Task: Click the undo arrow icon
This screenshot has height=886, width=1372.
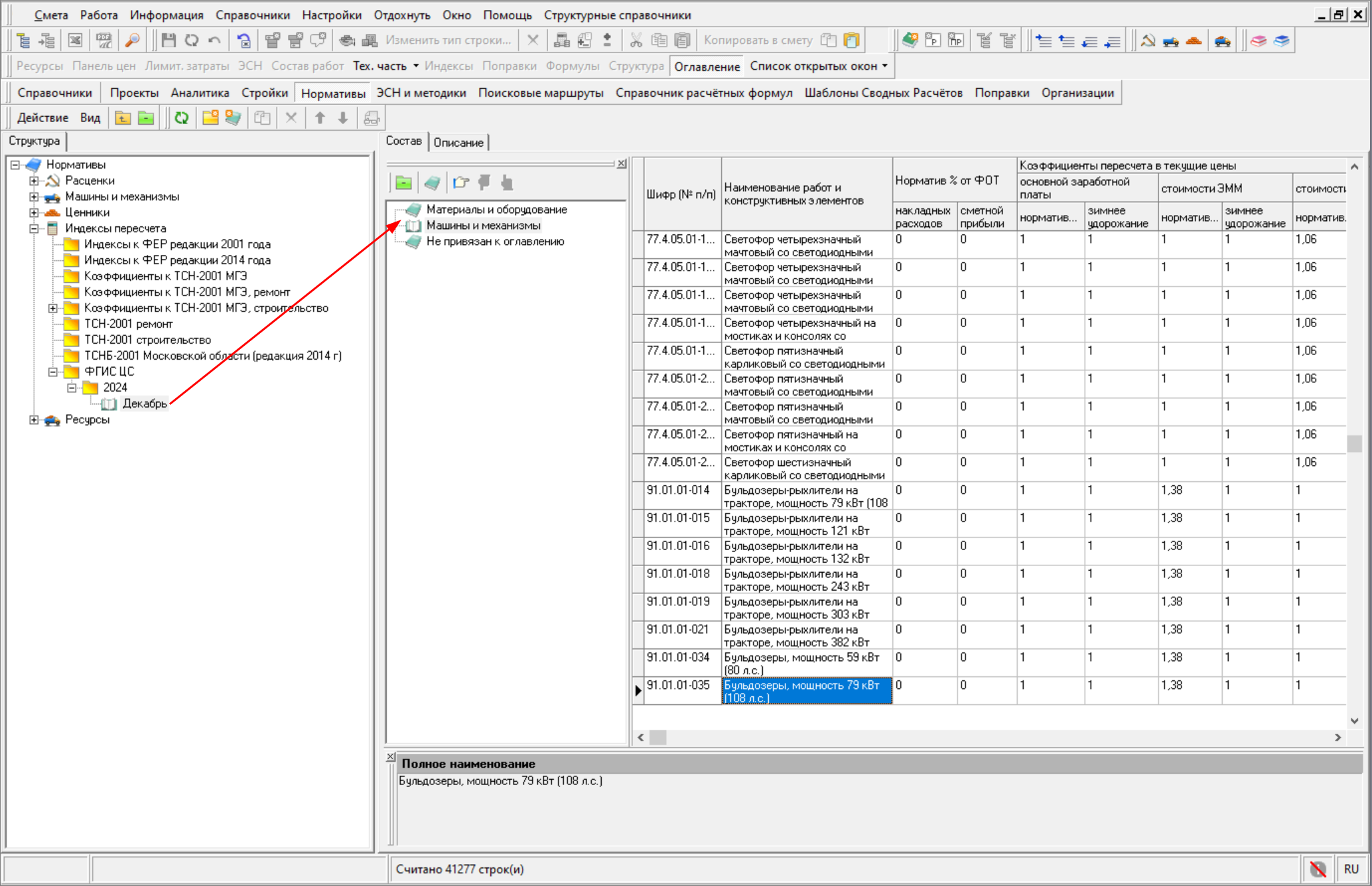Action: [214, 40]
